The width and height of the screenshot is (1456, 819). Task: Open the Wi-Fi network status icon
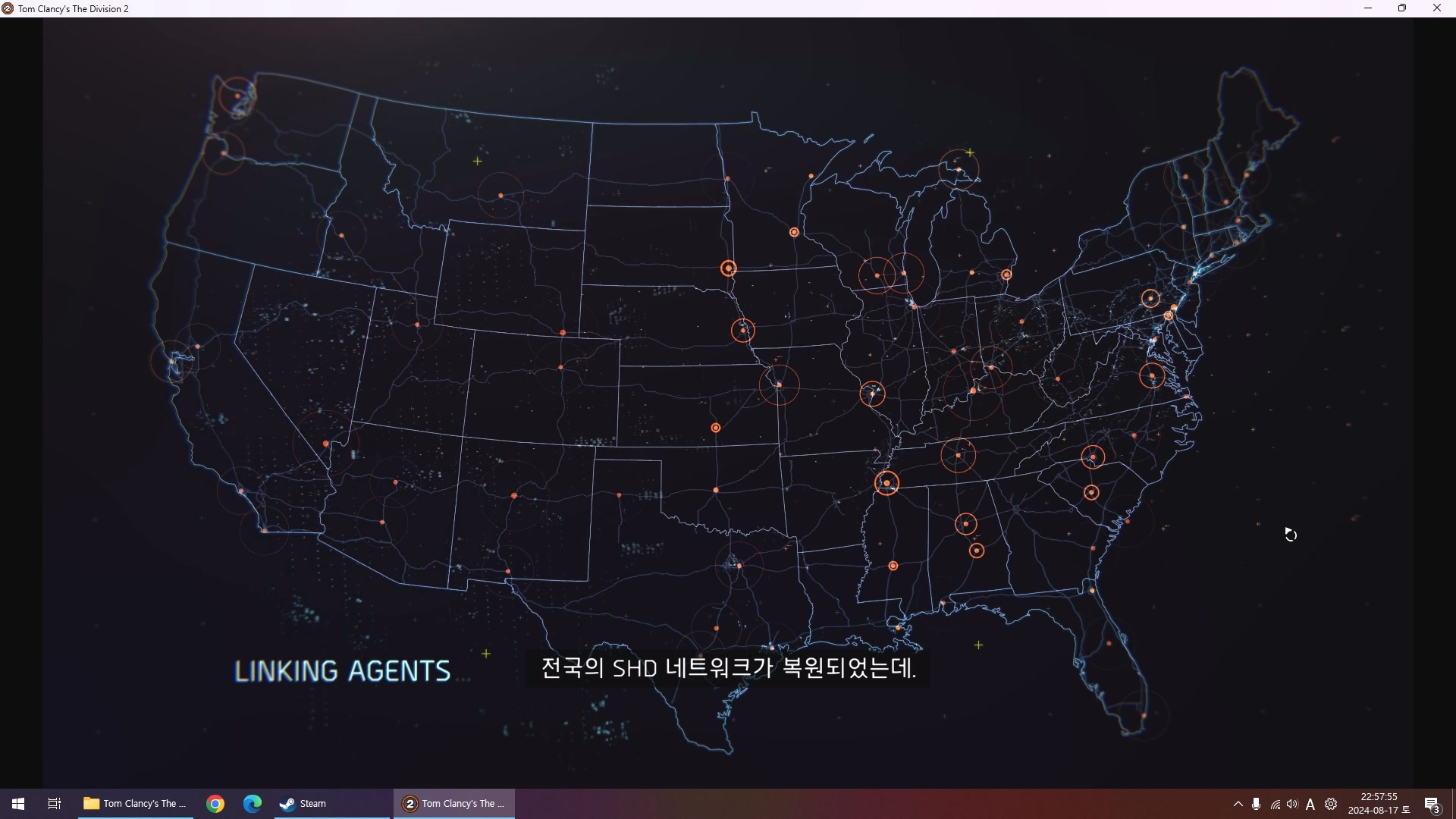click(1276, 805)
